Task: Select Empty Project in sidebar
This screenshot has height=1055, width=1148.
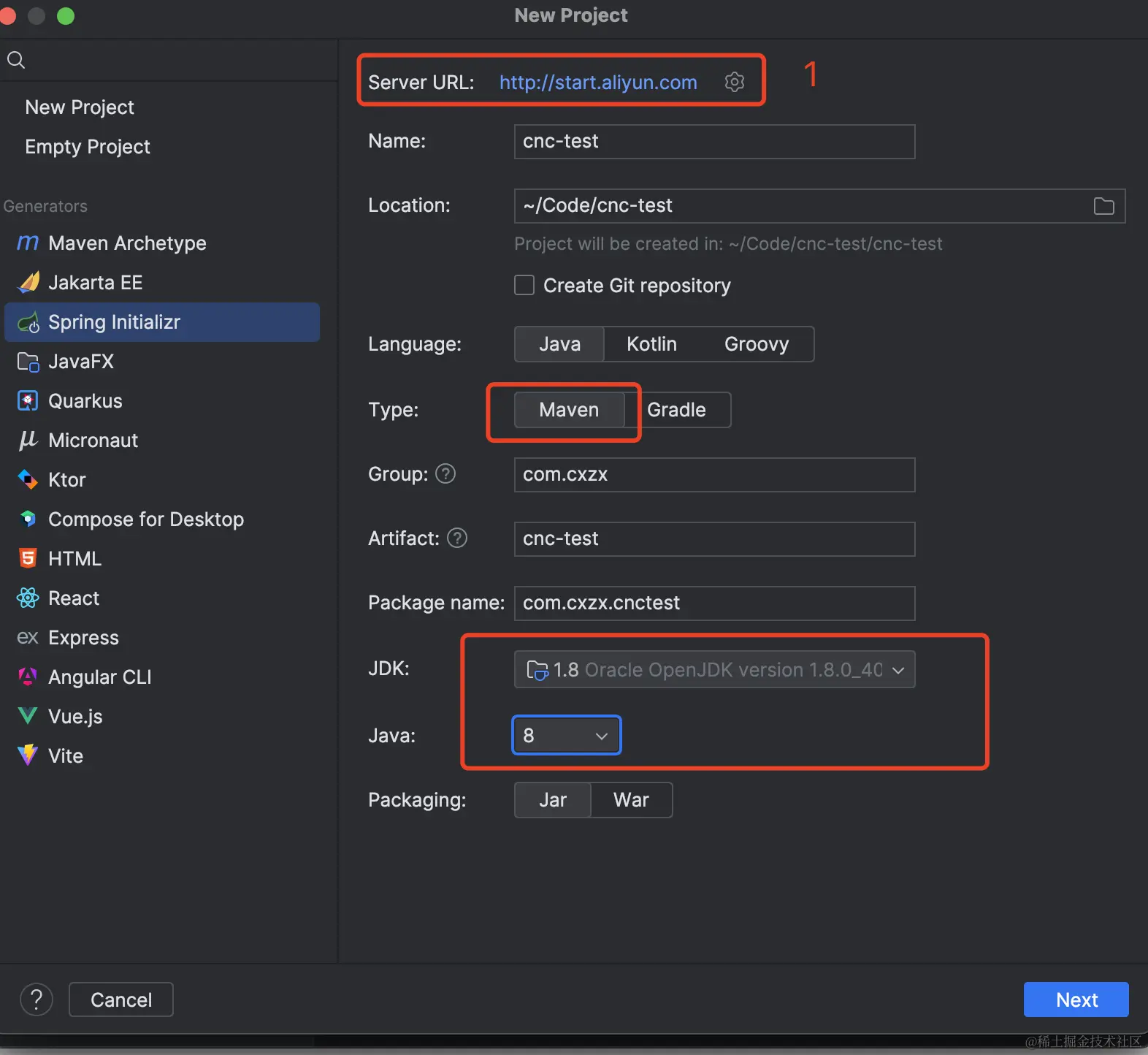Action: (88, 147)
